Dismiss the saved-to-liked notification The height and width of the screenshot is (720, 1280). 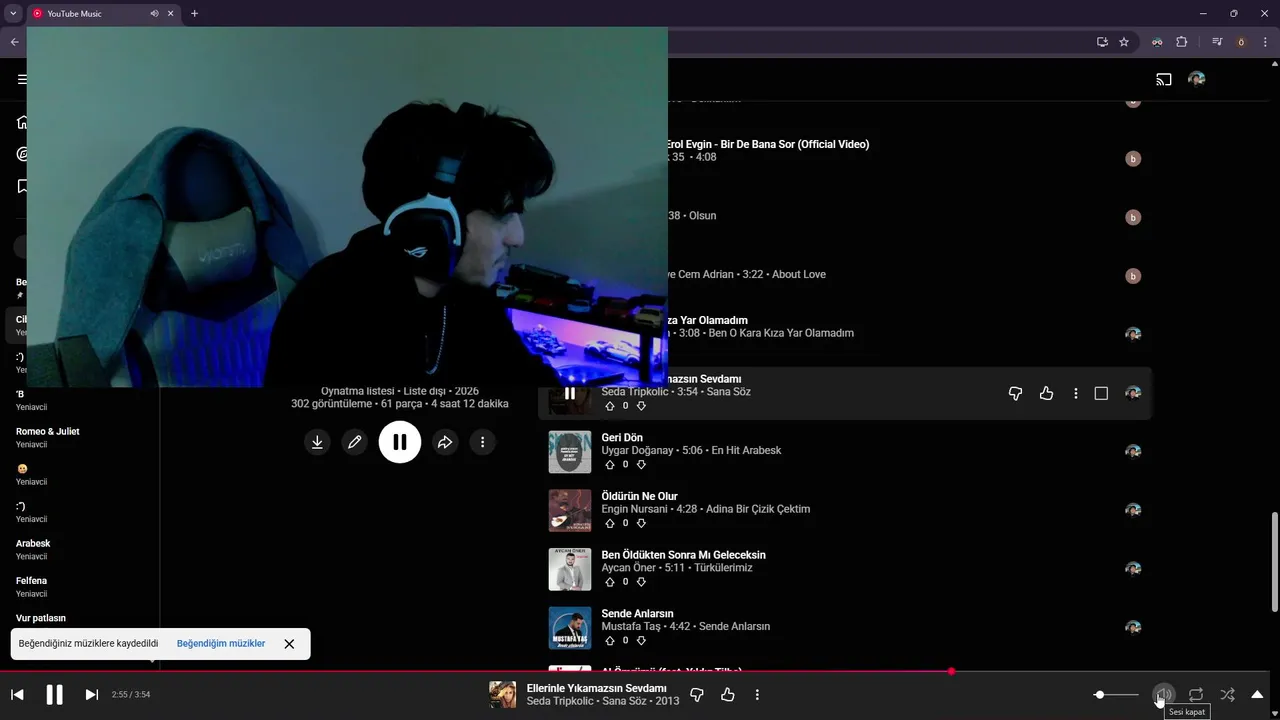289,644
